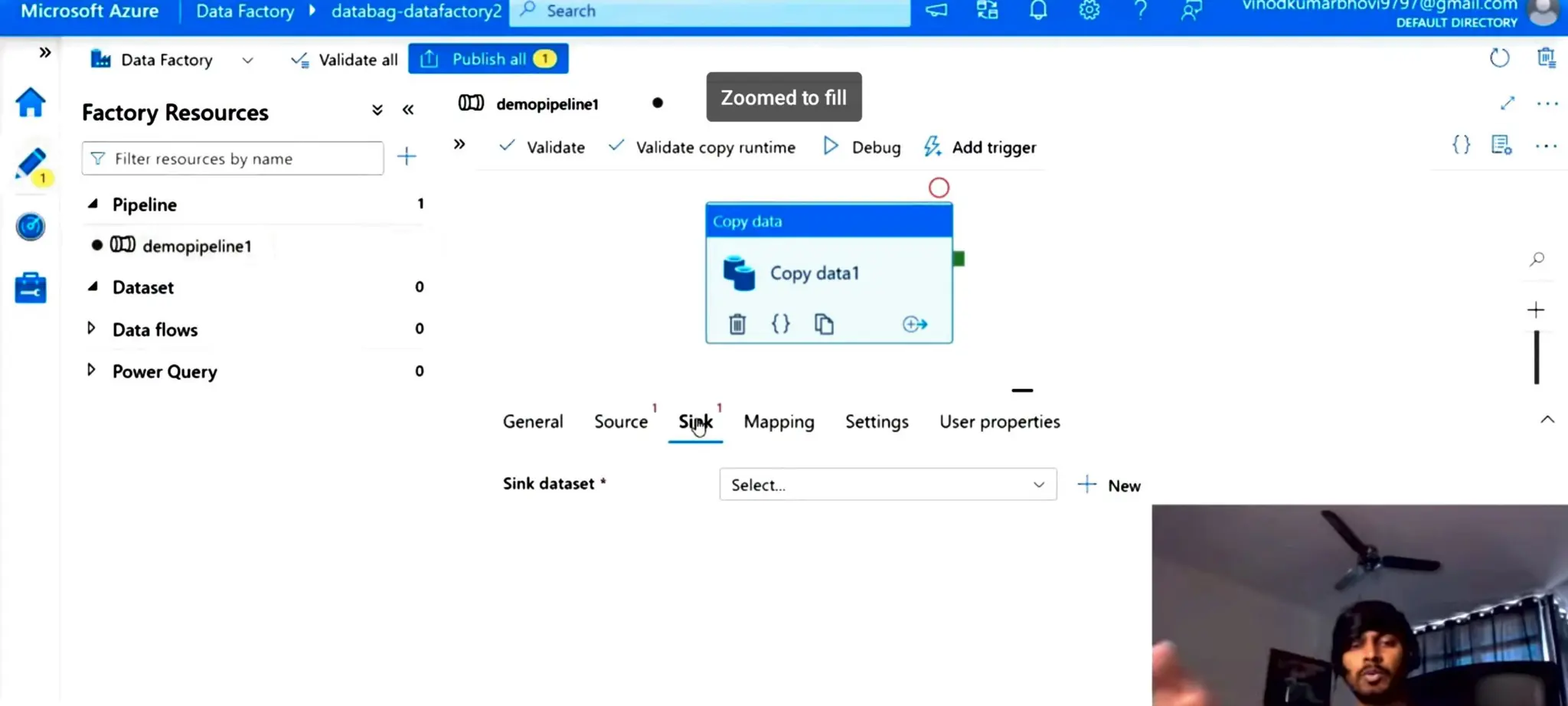Image resolution: width=1568 pixels, height=706 pixels.
Task: Open user account avatar
Action: 1543,11
